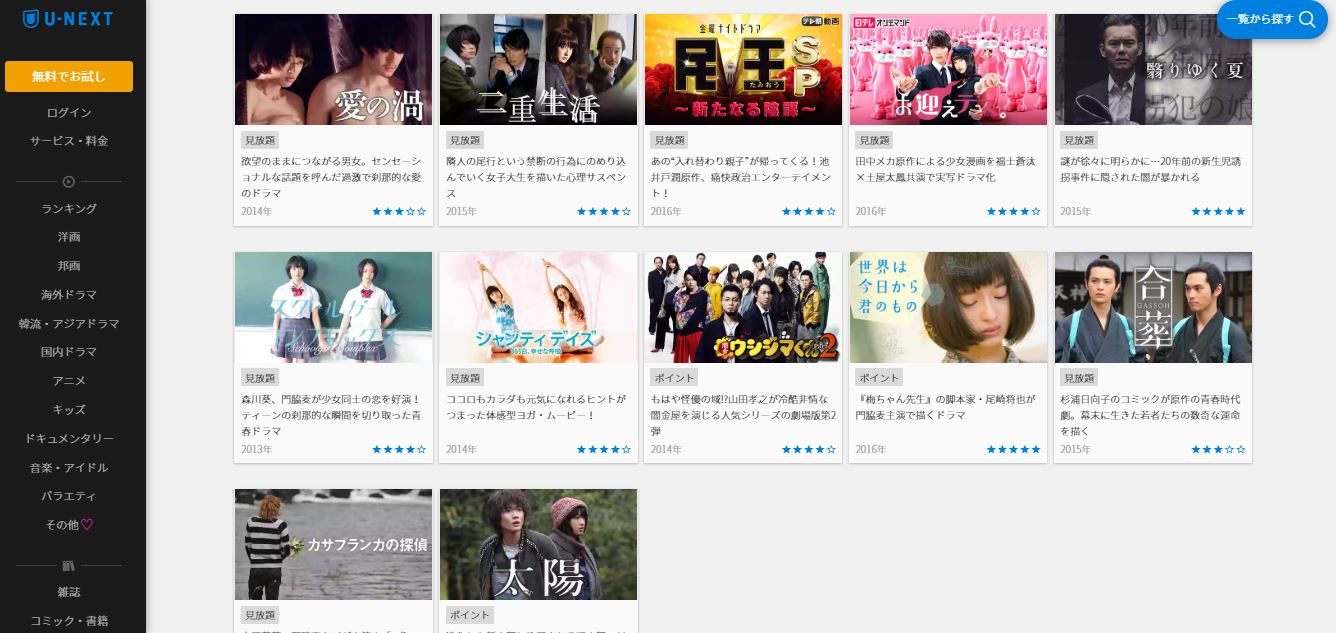Click ポイント badge on 太陽 card

point(468,615)
